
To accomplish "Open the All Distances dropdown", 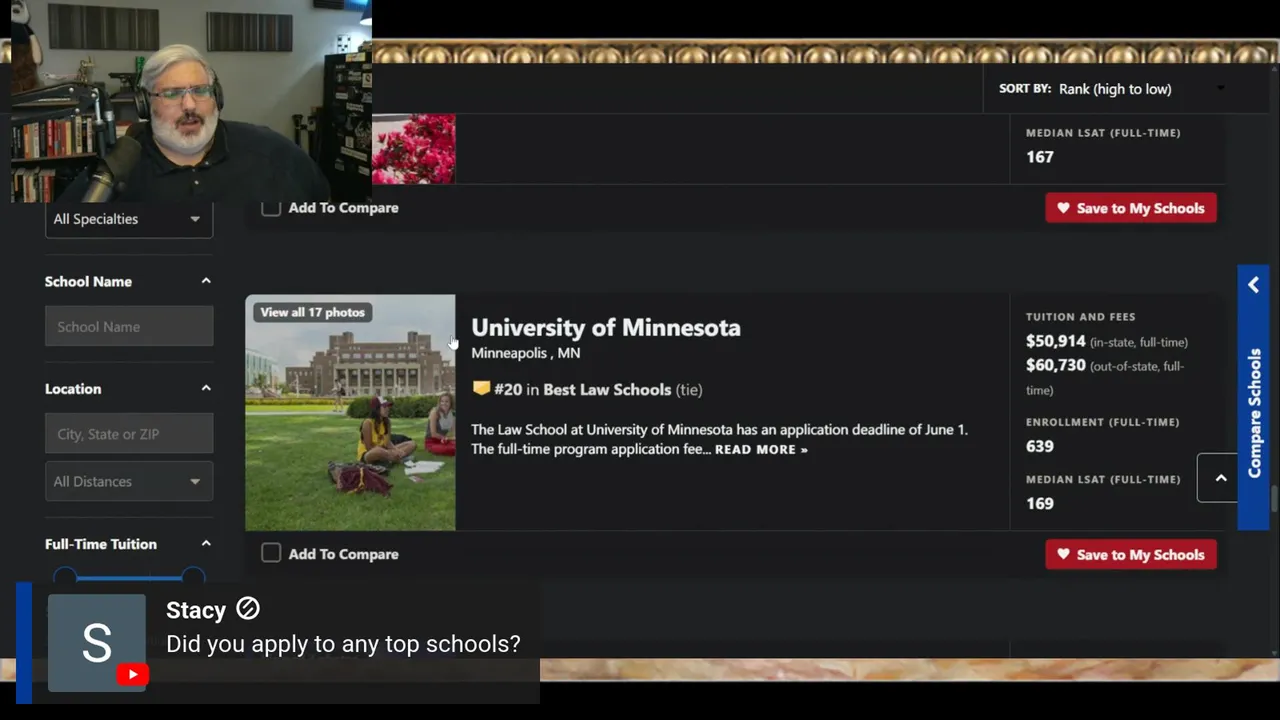I will point(129,481).
